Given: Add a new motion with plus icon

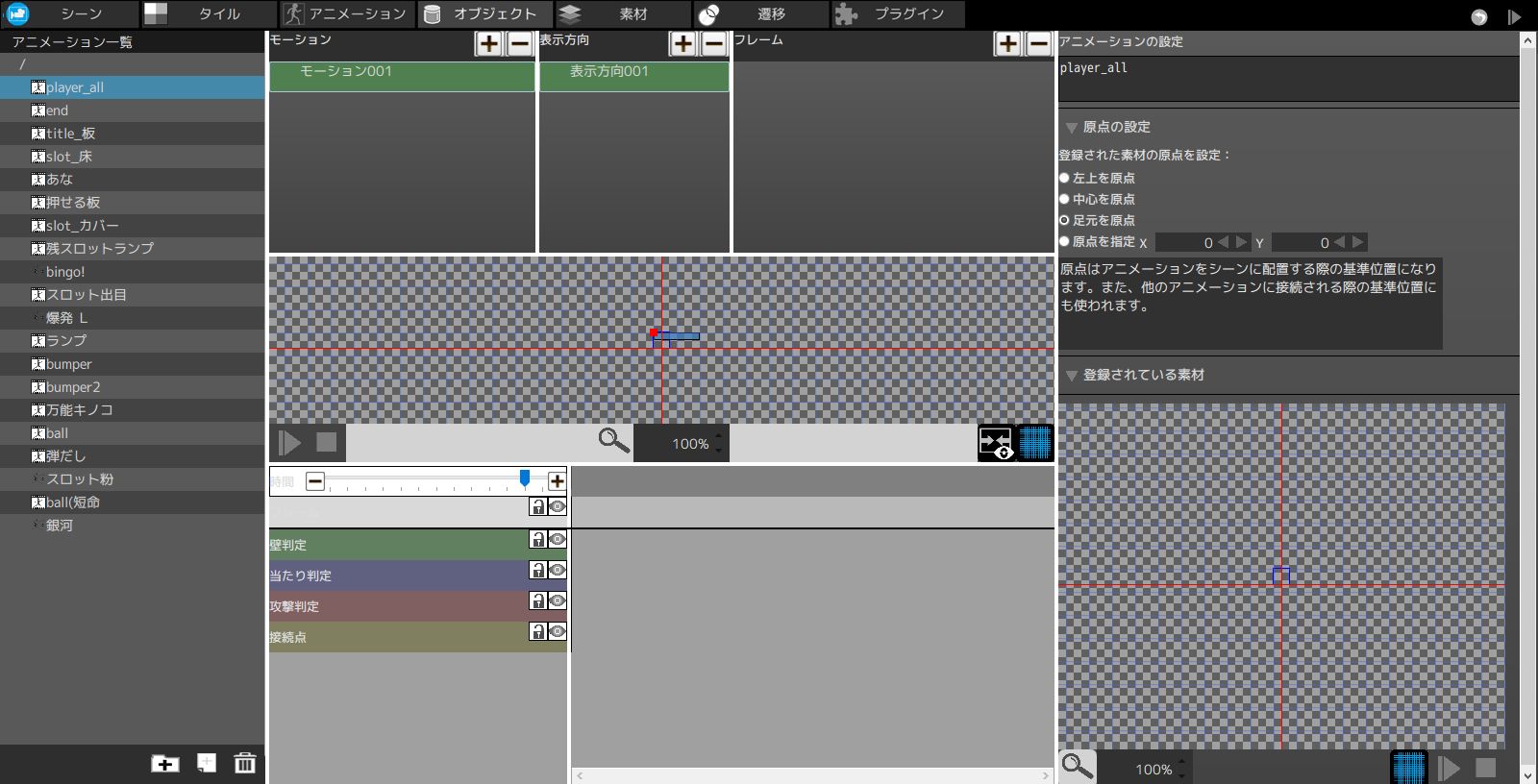Looking at the screenshot, I should pos(489,43).
